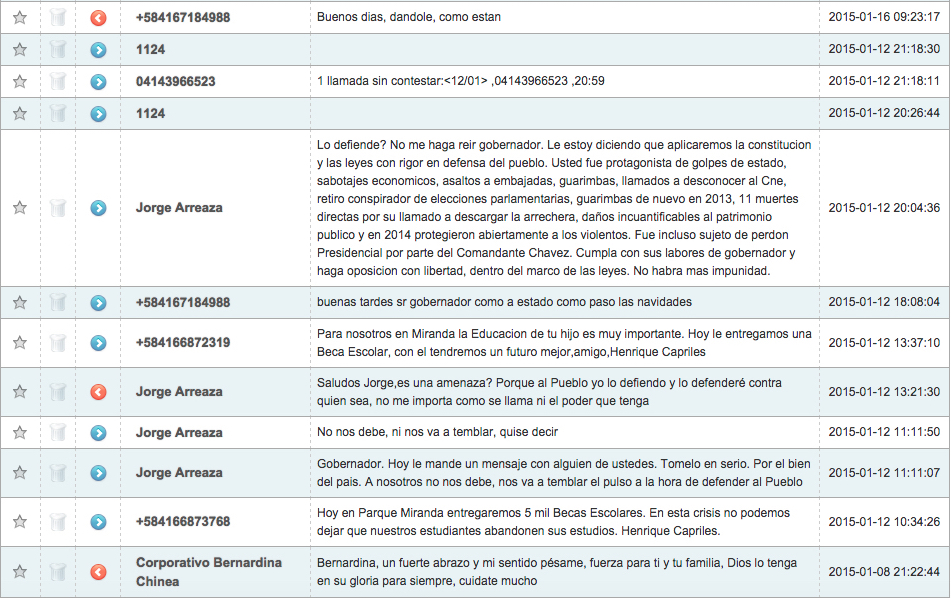Screen dimensions: 951x598
Task: Delete the Beca Escolar message at 13:37:10
Action: point(58,343)
